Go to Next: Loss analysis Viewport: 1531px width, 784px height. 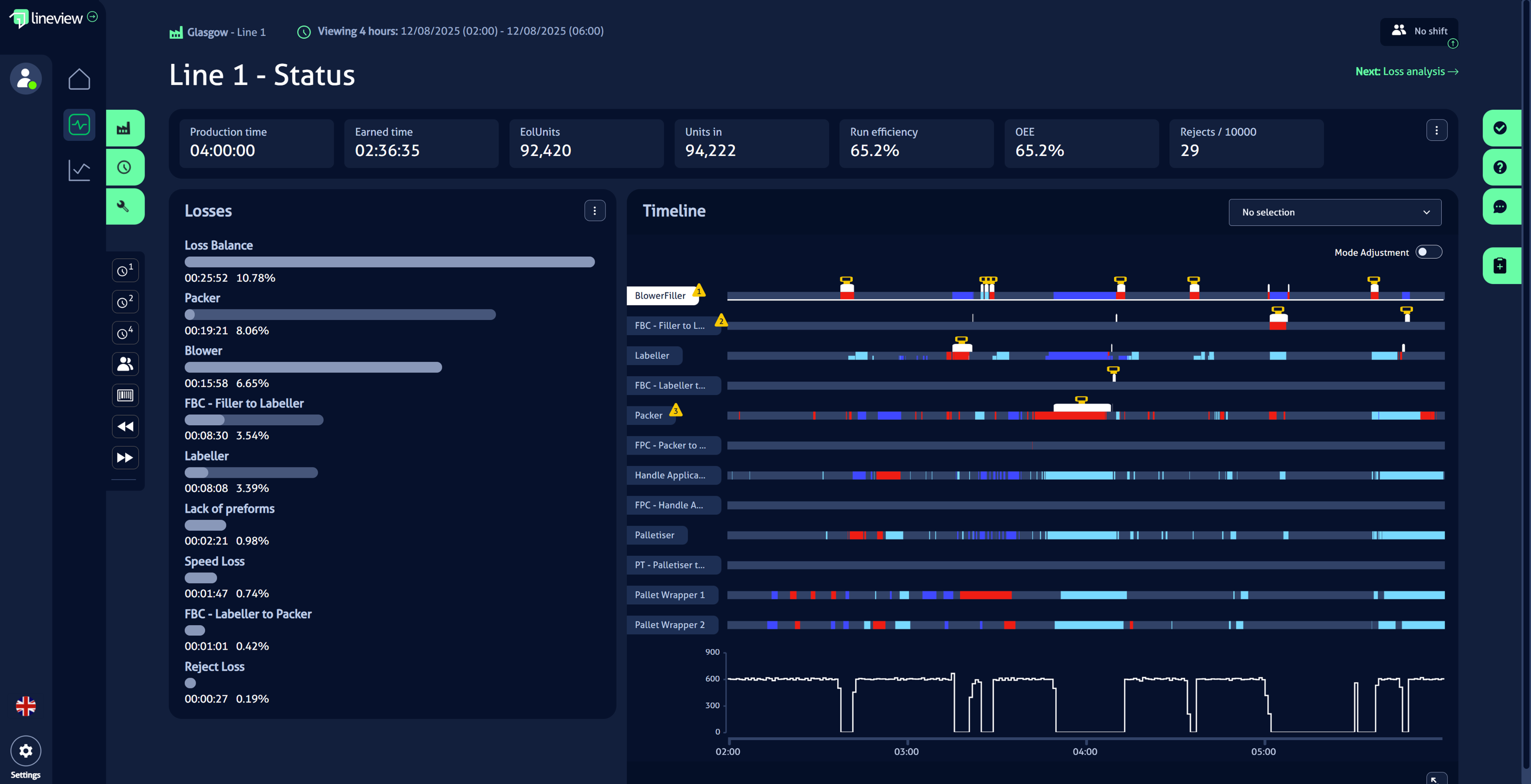point(1406,71)
